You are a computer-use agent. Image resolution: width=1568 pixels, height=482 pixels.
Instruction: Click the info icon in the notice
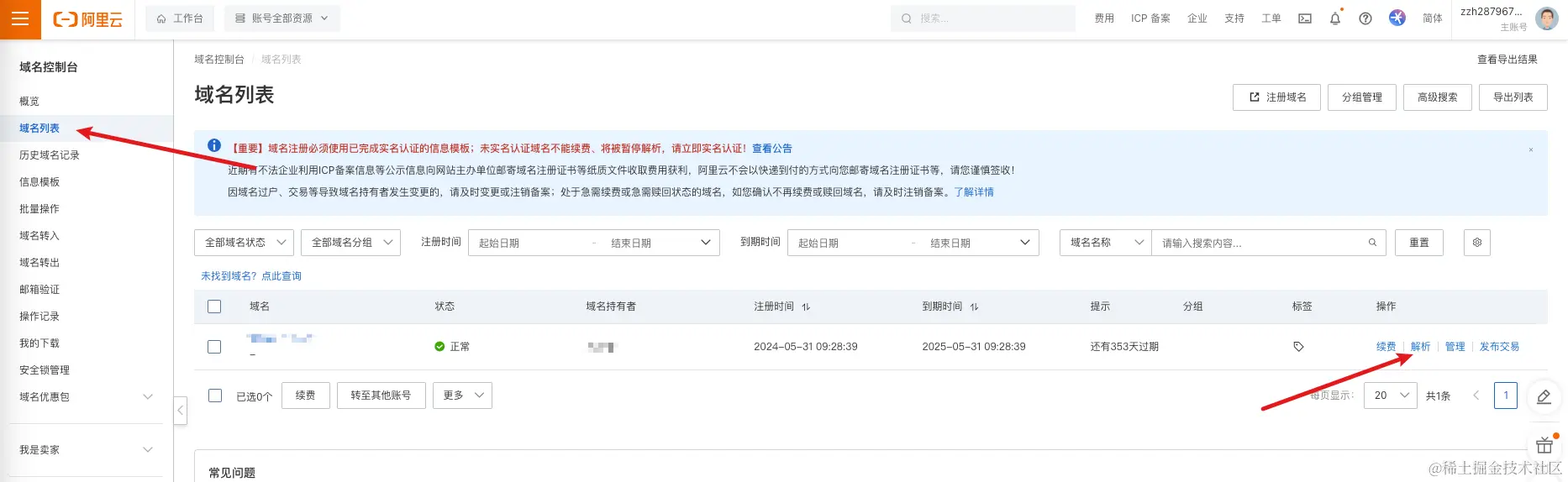tap(214, 146)
